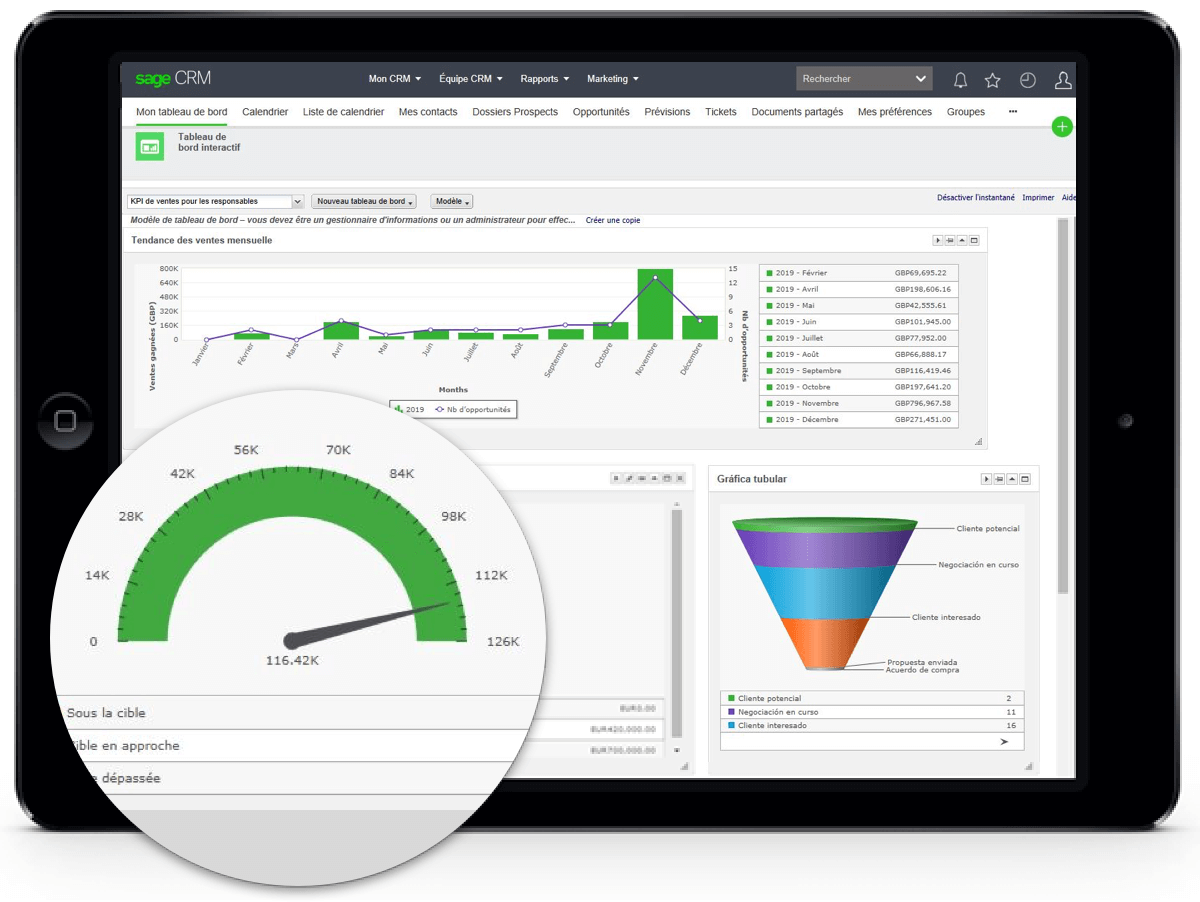Open the Opportunités tab
The height and width of the screenshot is (902, 1200).
[x=601, y=112]
